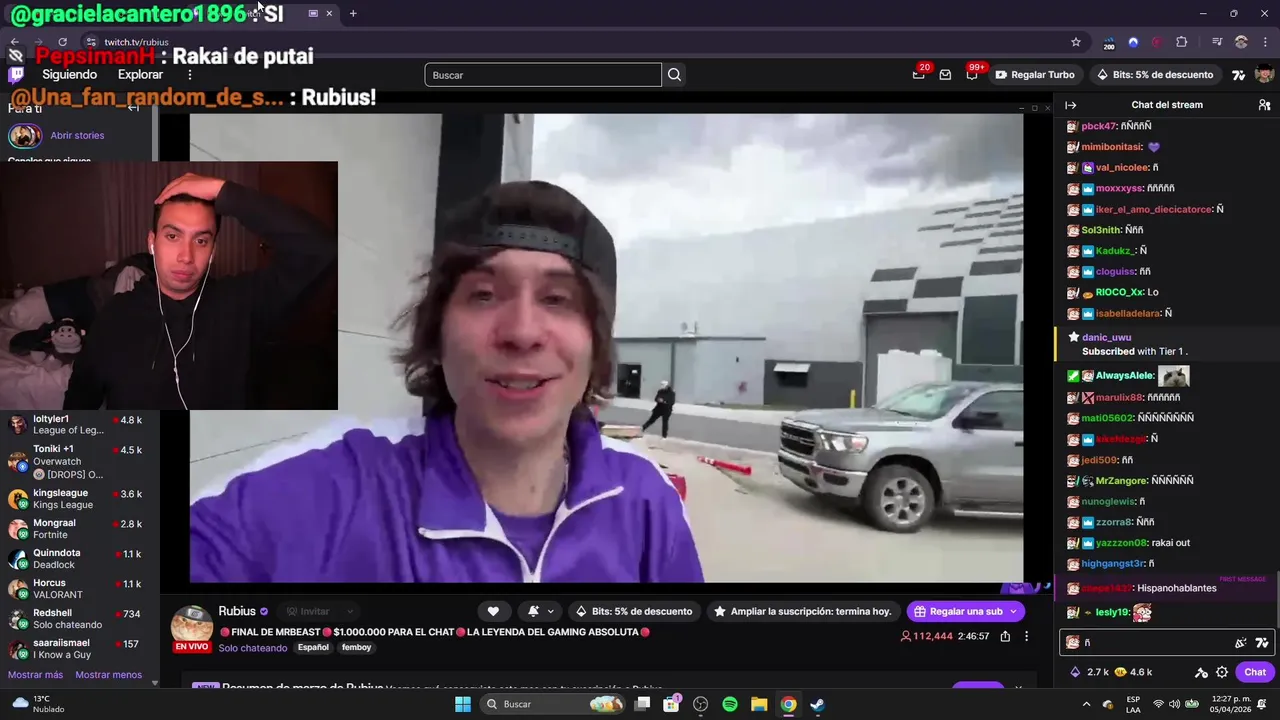Open the Twitch home logo
Image resolution: width=1280 pixels, height=720 pixels.
[16, 75]
